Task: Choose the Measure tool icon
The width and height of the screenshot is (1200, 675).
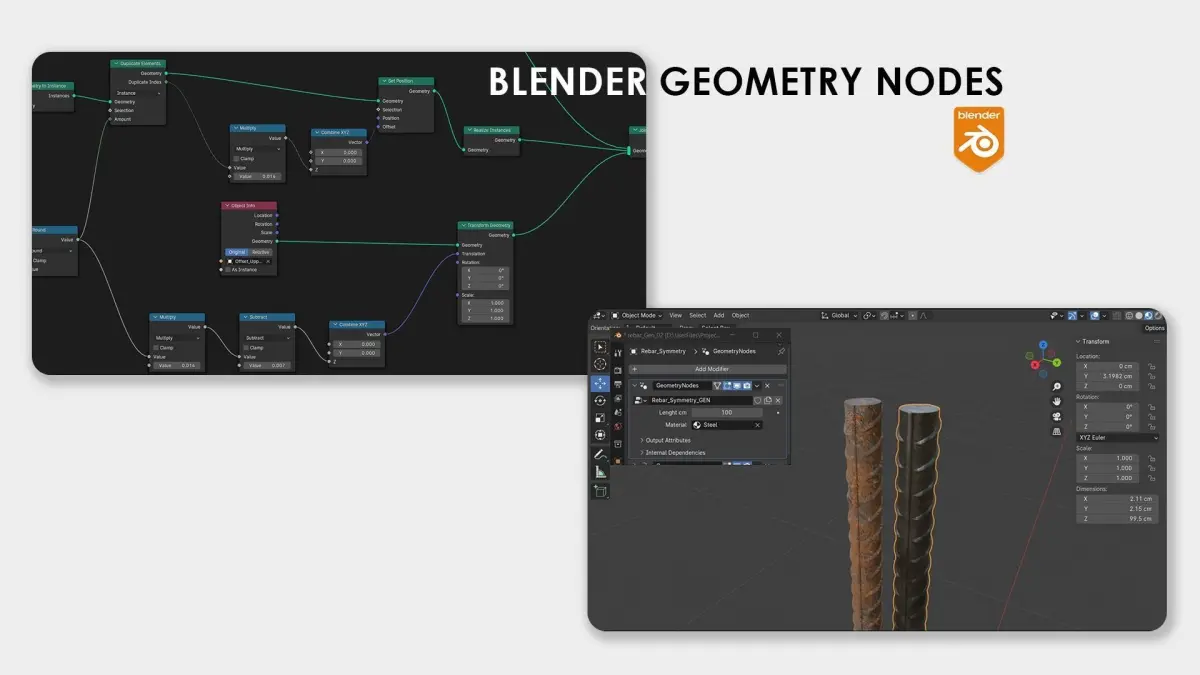Action: click(x=600, y=471)
